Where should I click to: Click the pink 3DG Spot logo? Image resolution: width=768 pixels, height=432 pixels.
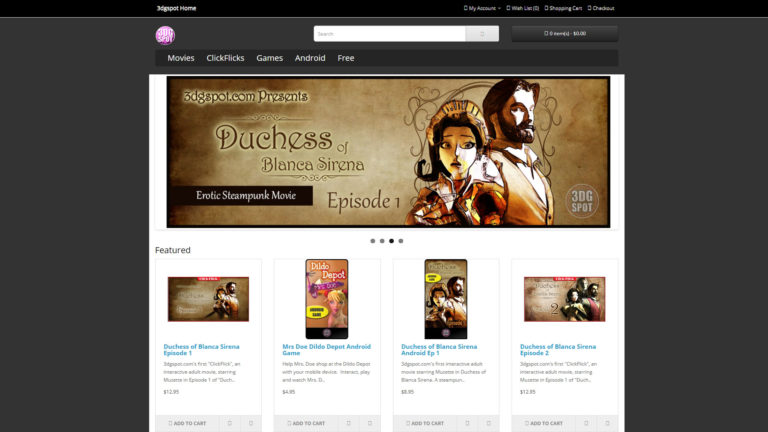point(165,35)
